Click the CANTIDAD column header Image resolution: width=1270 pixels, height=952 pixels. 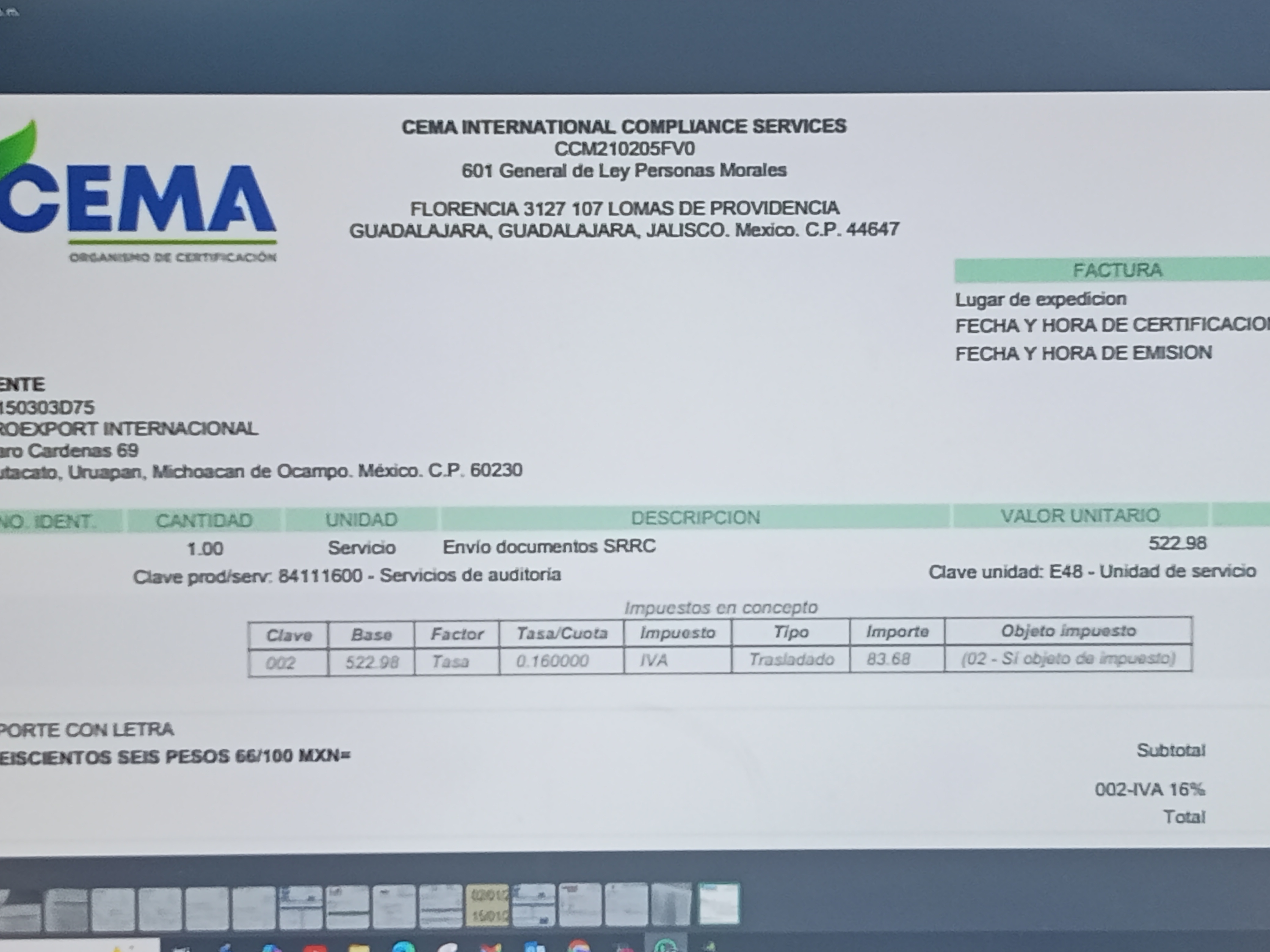tap(204, 521)
